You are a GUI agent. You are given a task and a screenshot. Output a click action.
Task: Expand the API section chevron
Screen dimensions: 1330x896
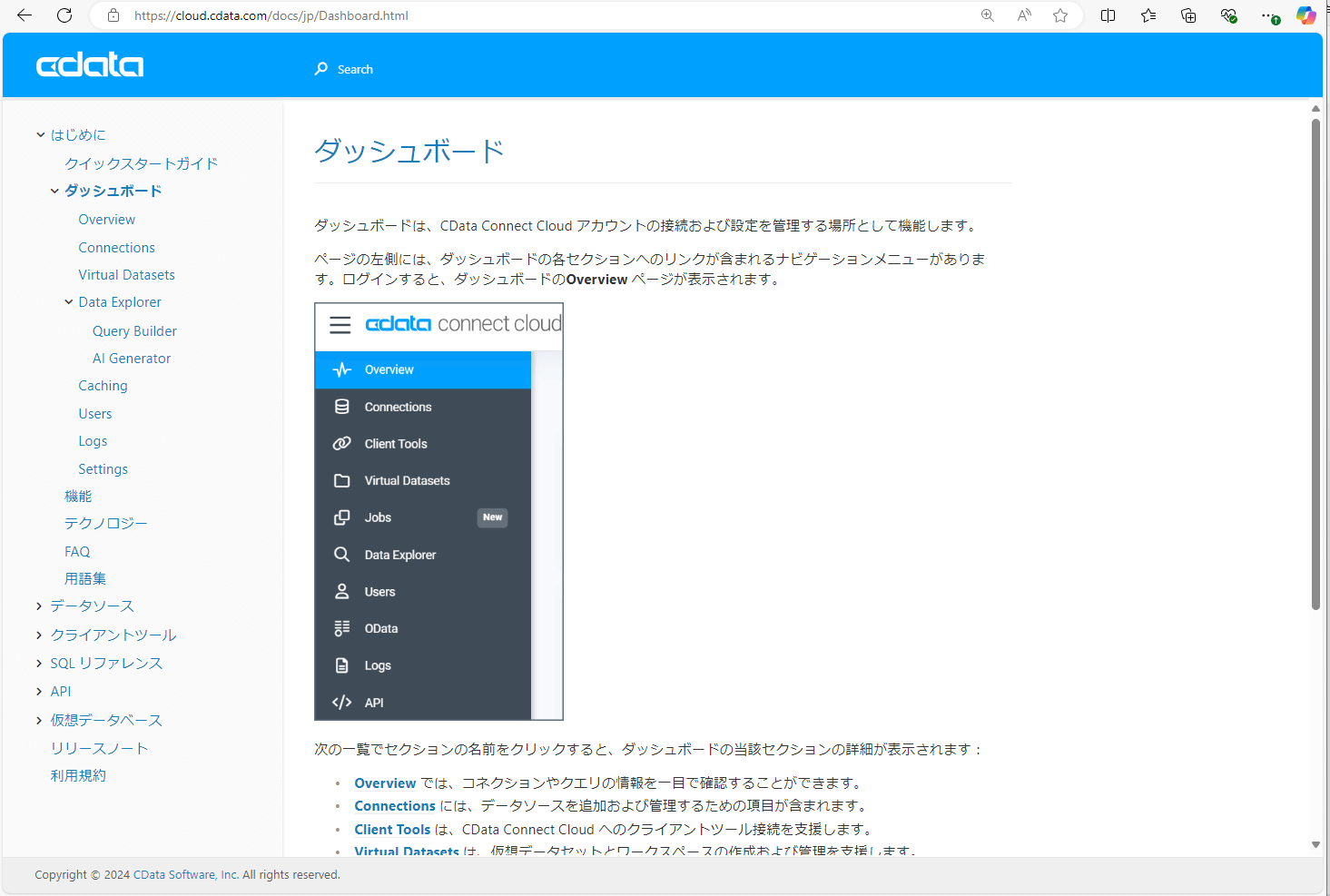click(x=39, y=692)
